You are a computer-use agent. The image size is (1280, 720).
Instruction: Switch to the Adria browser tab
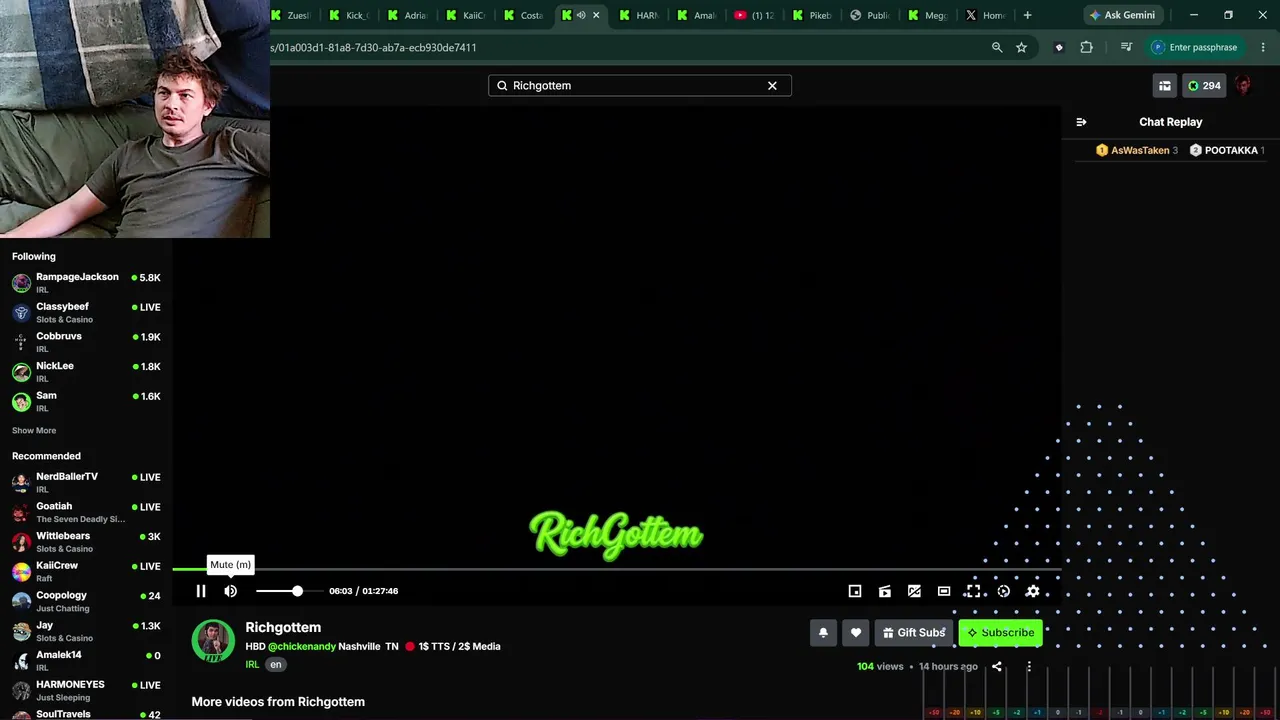pos(409,15)
